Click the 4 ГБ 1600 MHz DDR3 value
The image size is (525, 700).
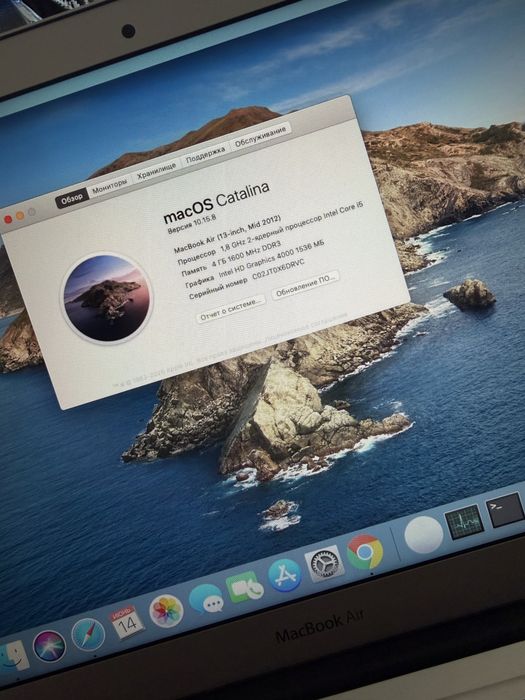coord(246,254)
